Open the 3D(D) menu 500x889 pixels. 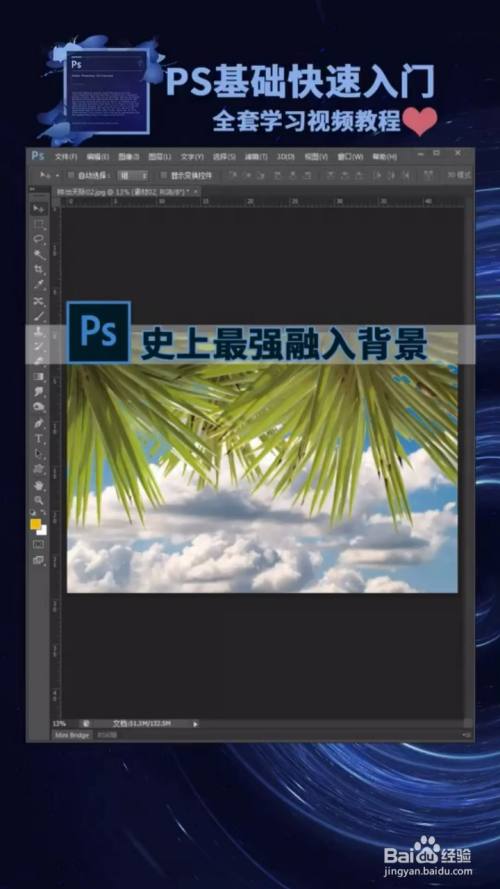(286, 156)
